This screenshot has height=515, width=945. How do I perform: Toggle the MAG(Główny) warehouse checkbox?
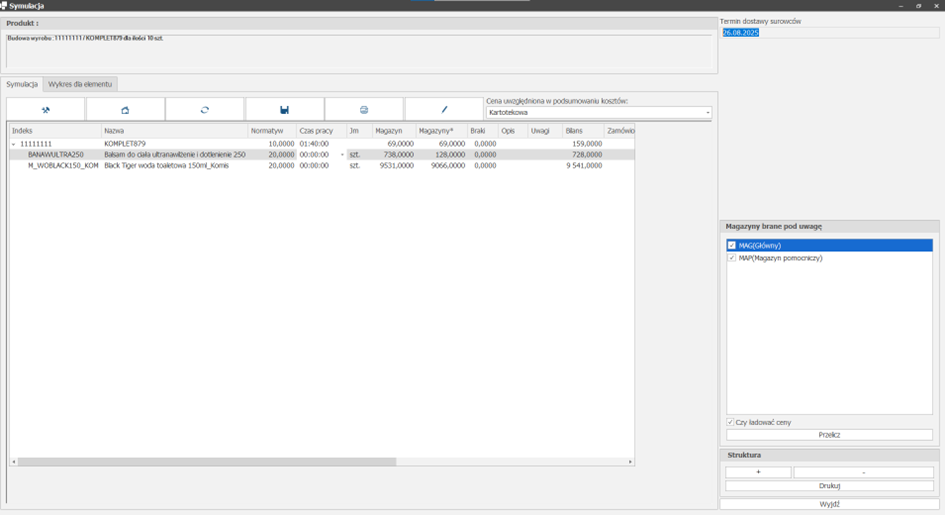[x=732, y=245]
